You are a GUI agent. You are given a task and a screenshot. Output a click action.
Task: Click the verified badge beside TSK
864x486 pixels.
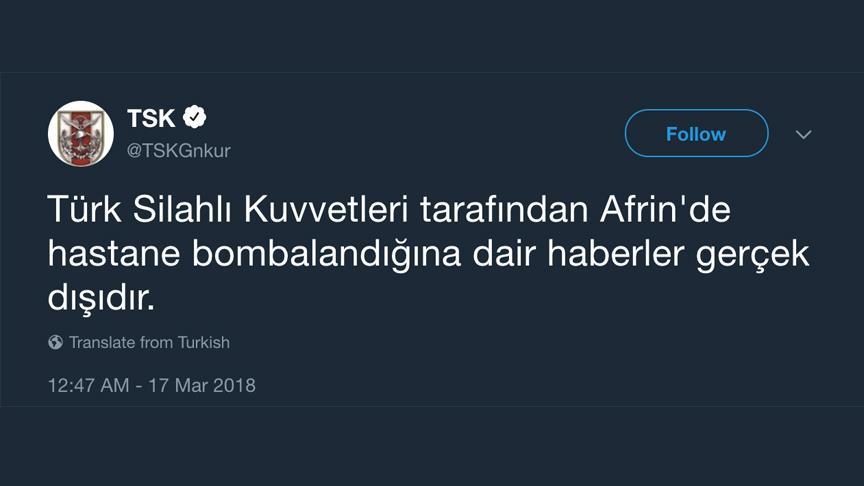(197, 117)
